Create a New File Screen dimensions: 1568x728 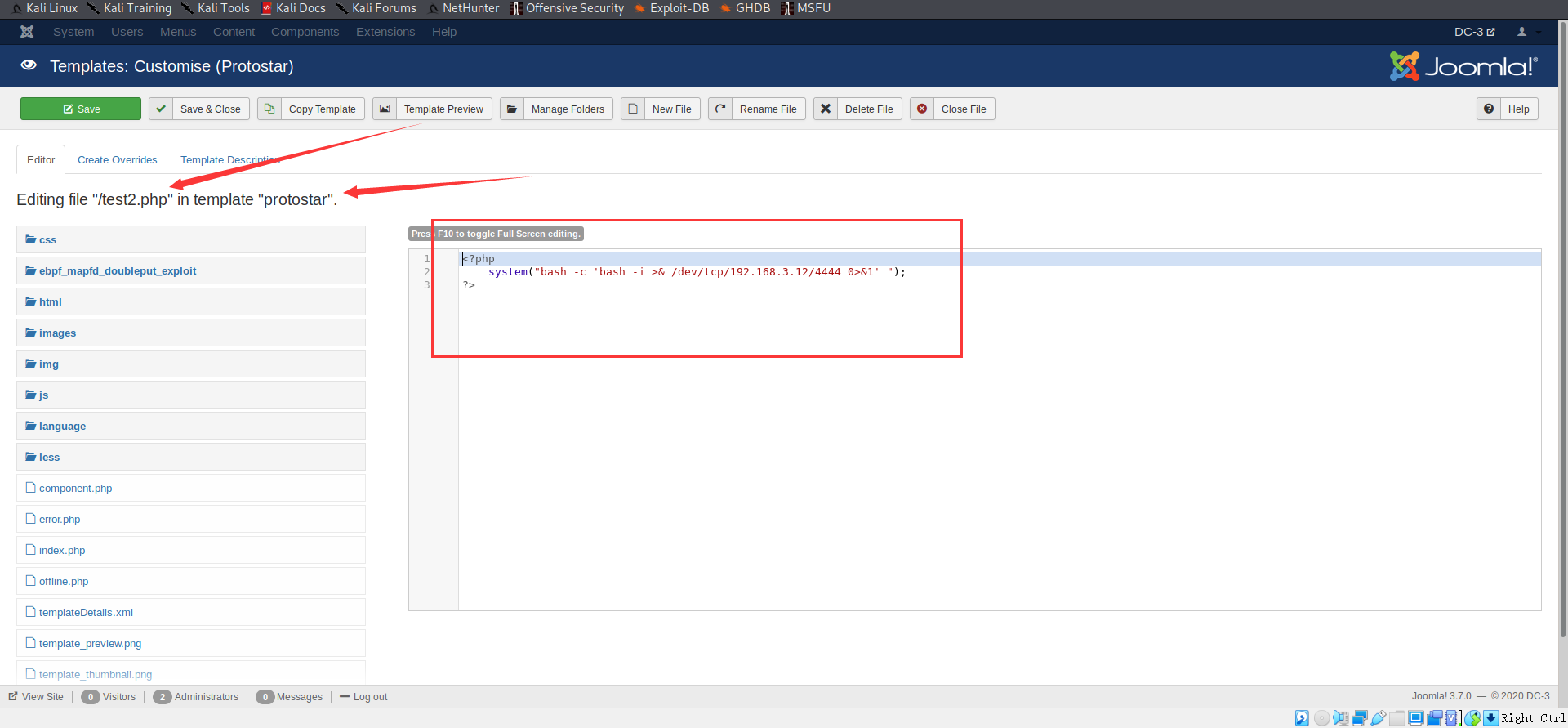pos(661,109)
